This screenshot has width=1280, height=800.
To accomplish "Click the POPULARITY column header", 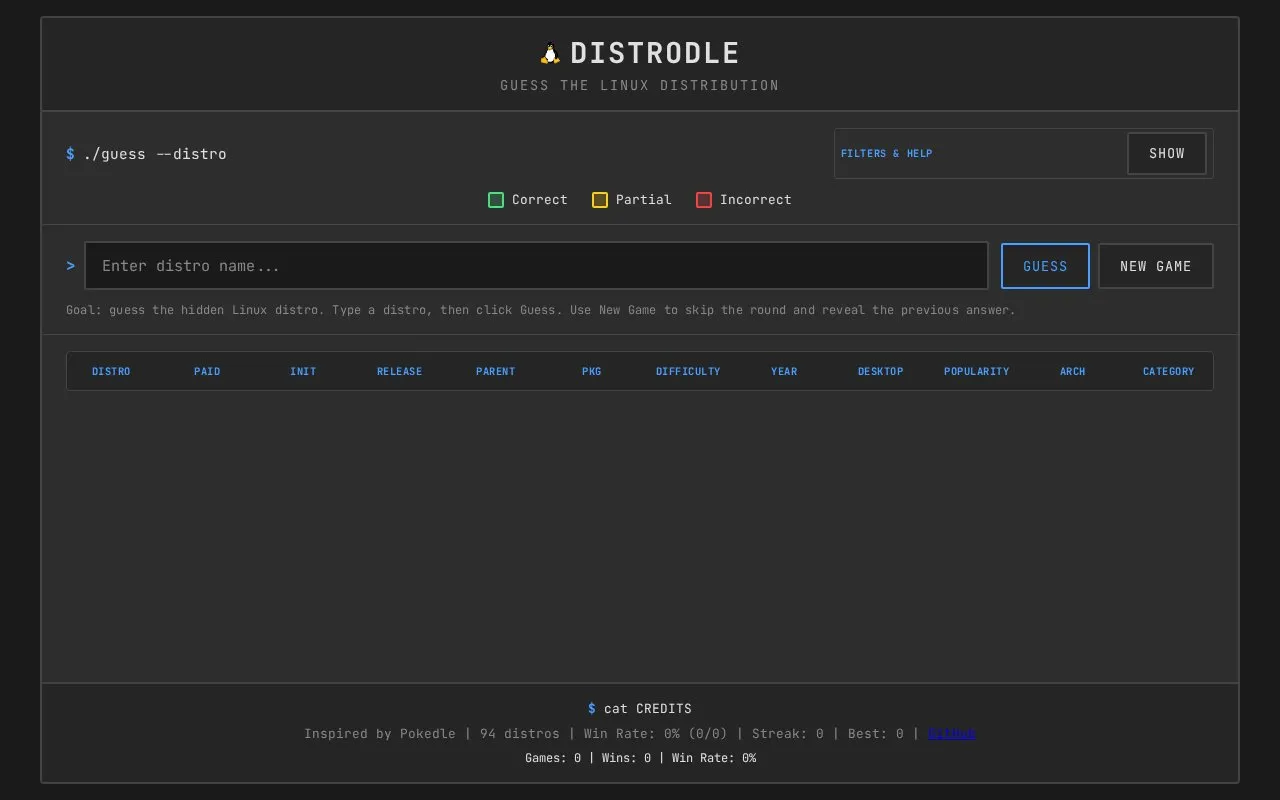I will tap(976, 372).
